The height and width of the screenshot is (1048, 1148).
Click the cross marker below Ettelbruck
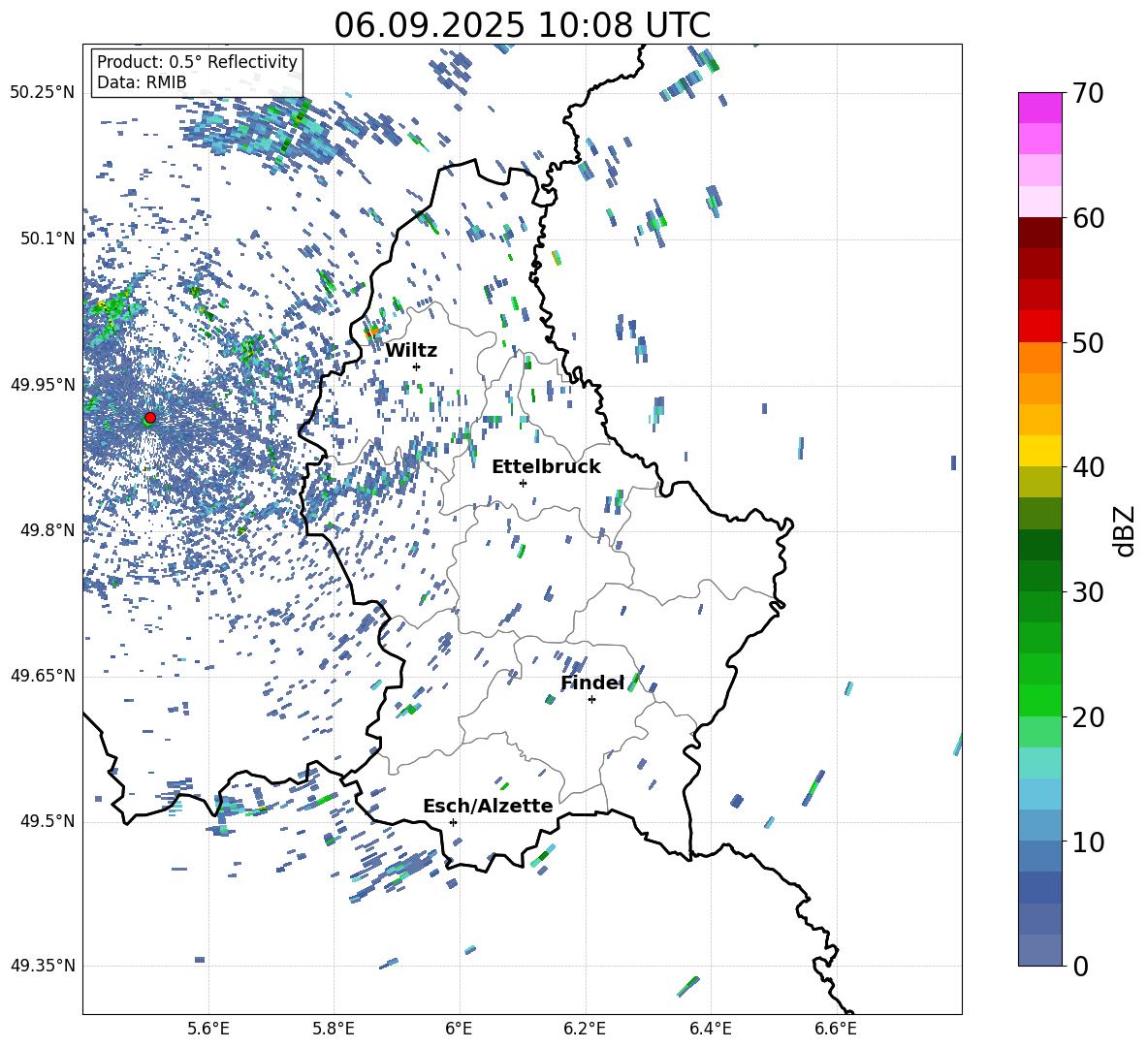523,483
